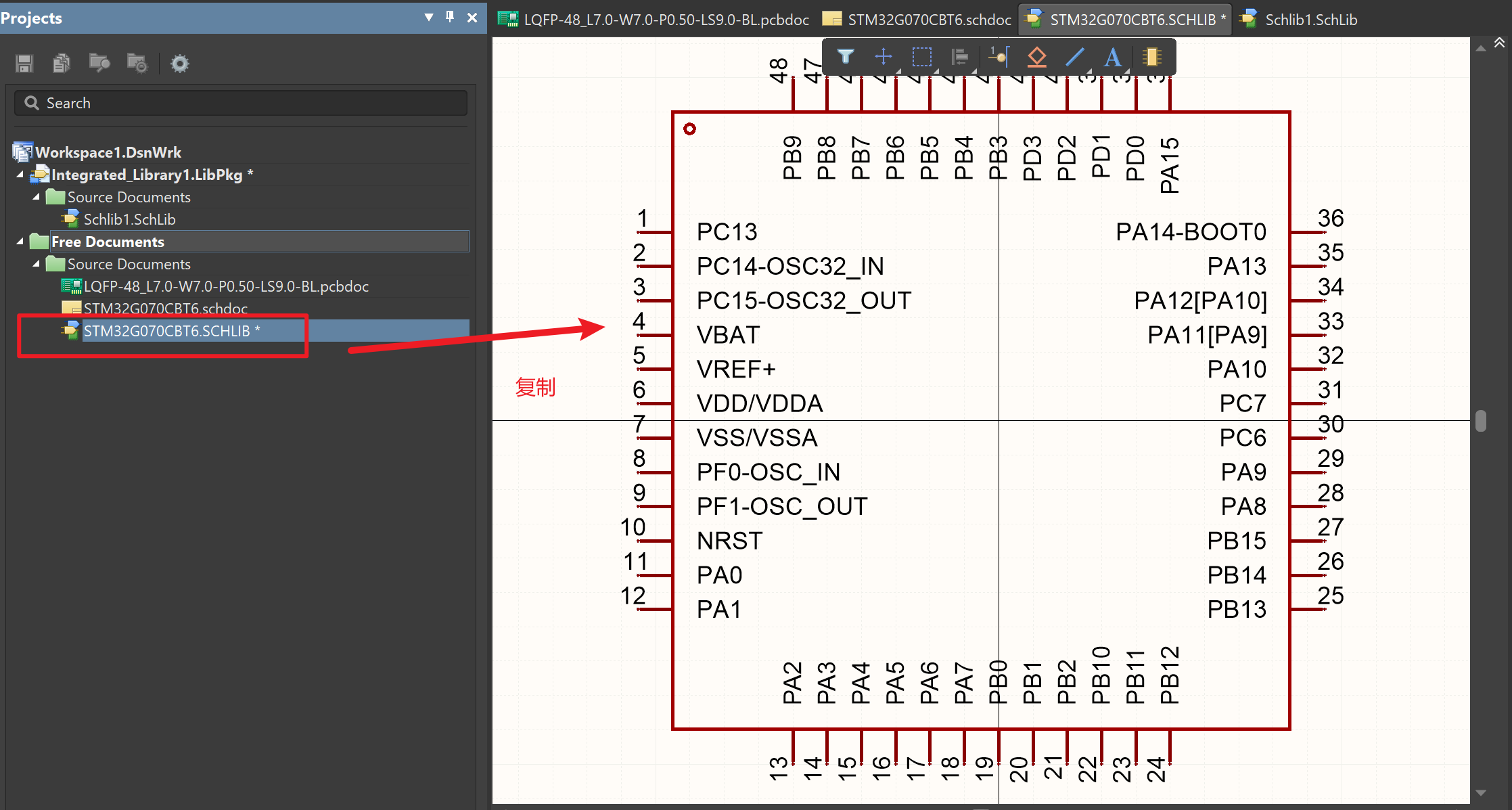Click the PA11[PA9] pin label

click(1207, 335)
